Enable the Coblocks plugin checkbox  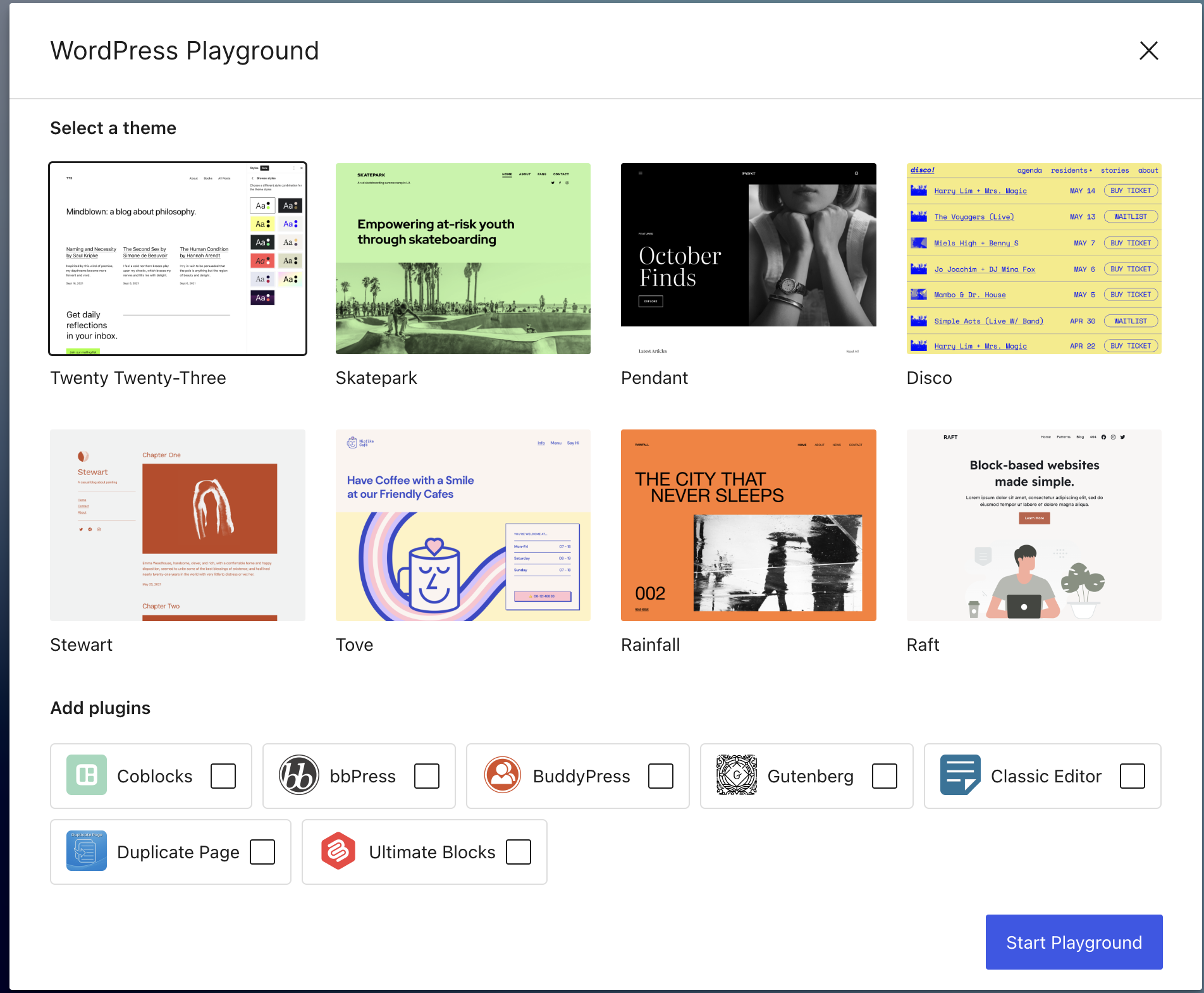click(223, 776)
